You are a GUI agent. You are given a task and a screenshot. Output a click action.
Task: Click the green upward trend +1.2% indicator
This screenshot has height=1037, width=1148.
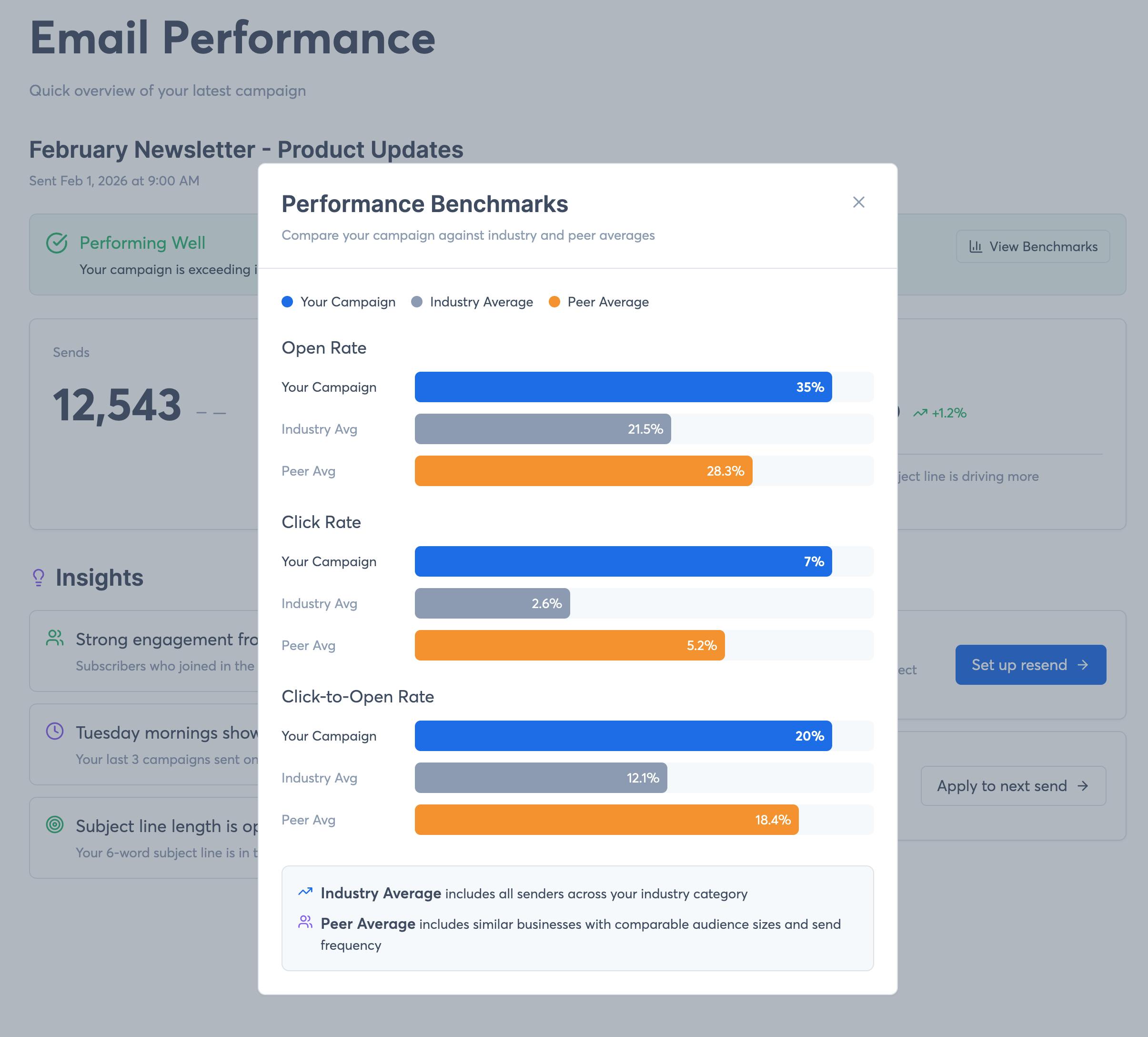[939, 413]
